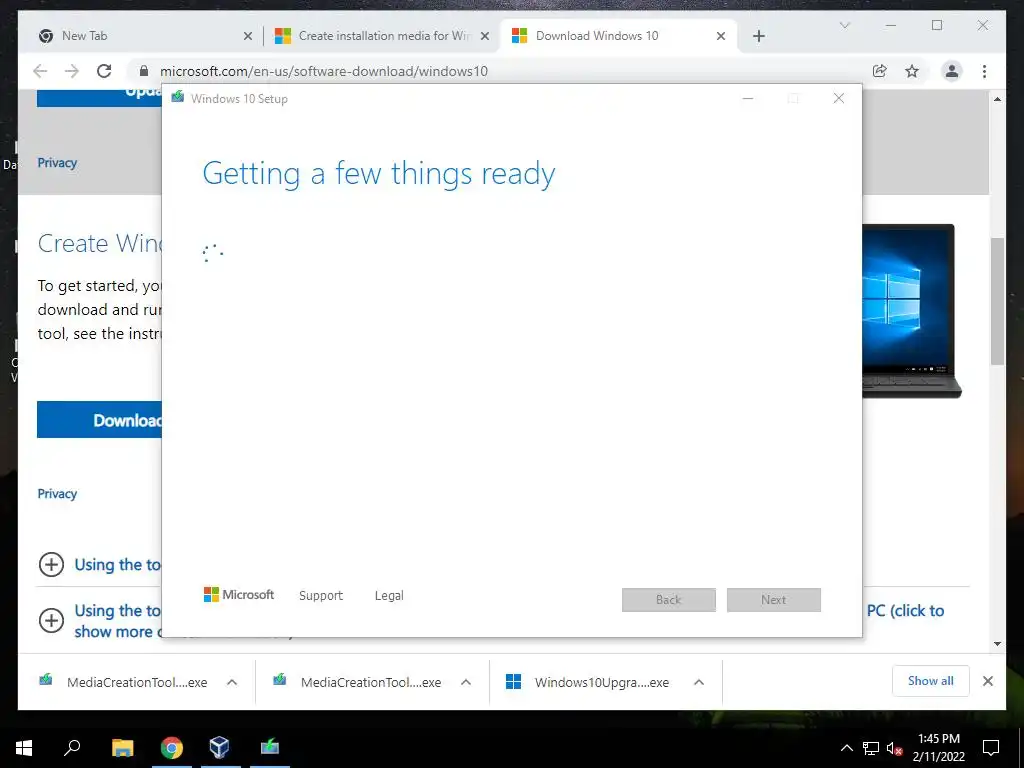Minimize the Windows 10 Setup dialog
Image resolution: width=1024 pixels, height=768 pixels.
tap(748, 99)
